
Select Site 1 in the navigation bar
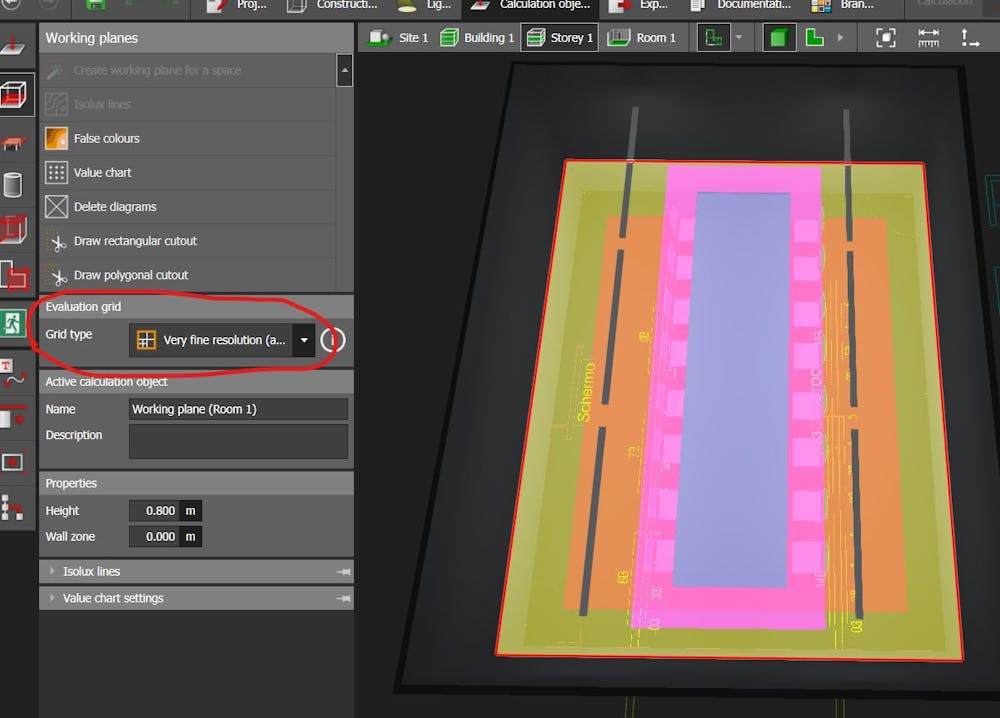coord(399,38)
